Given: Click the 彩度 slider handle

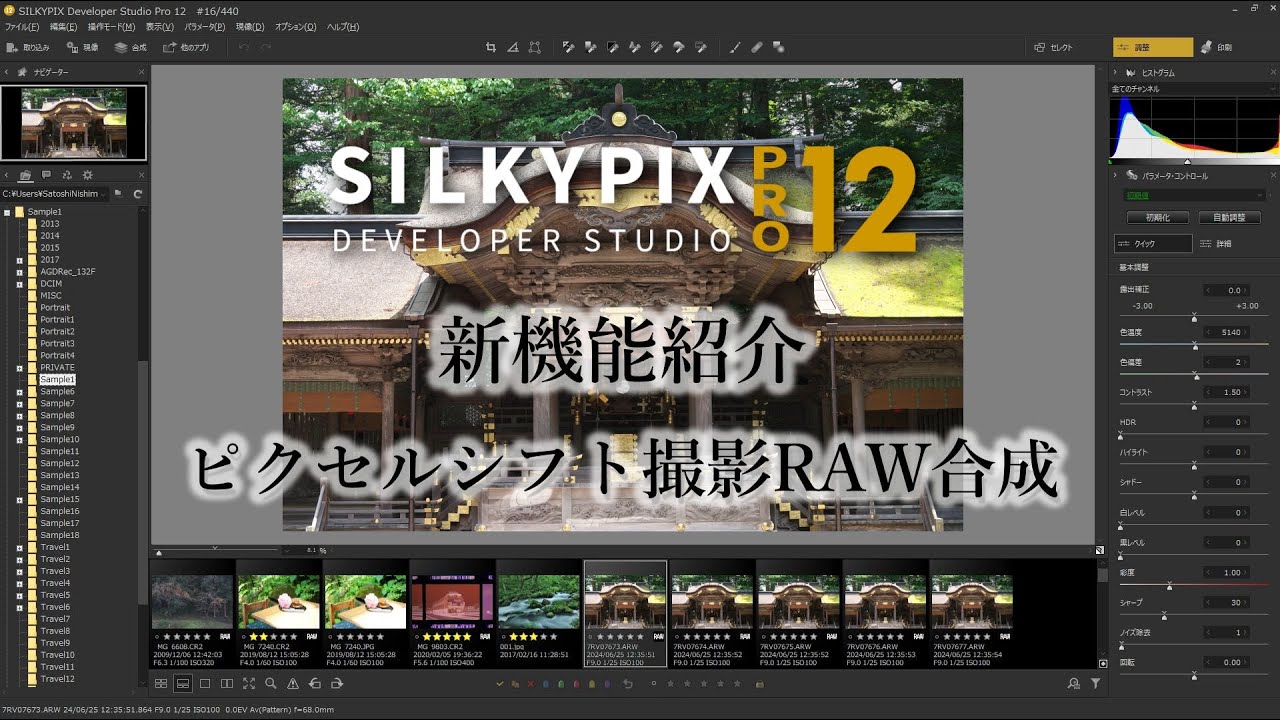Looking at the screenshot, I should pos(1170,587).
